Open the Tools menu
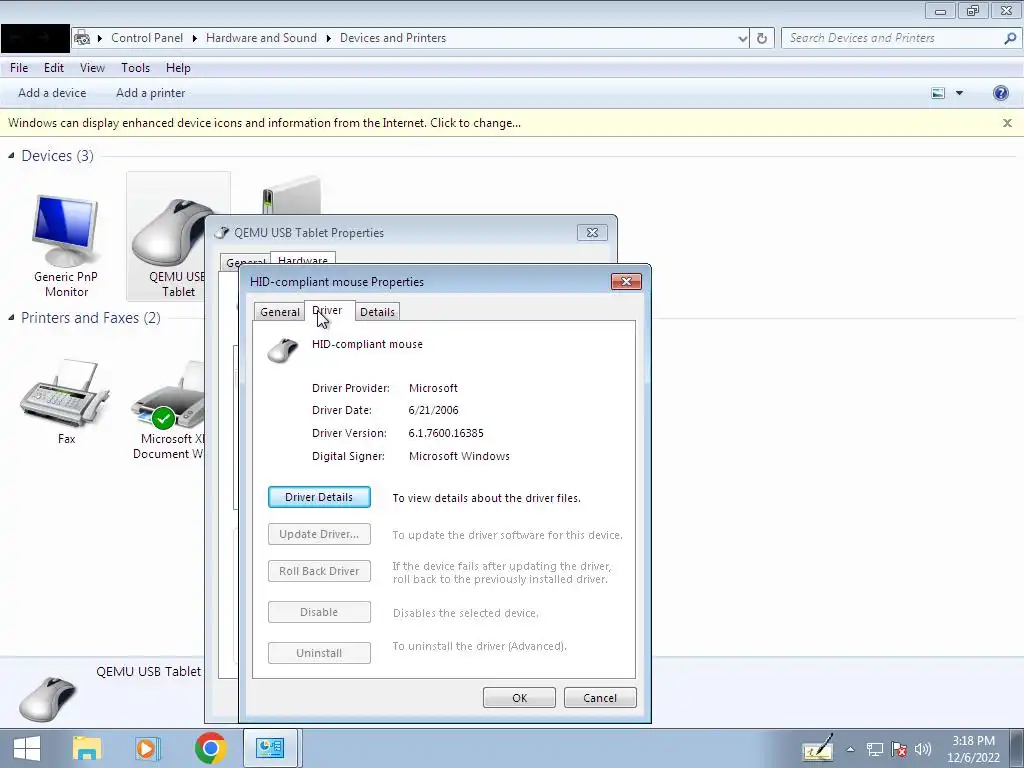The height and width of the screenshot is (768, 1024). 135,68
